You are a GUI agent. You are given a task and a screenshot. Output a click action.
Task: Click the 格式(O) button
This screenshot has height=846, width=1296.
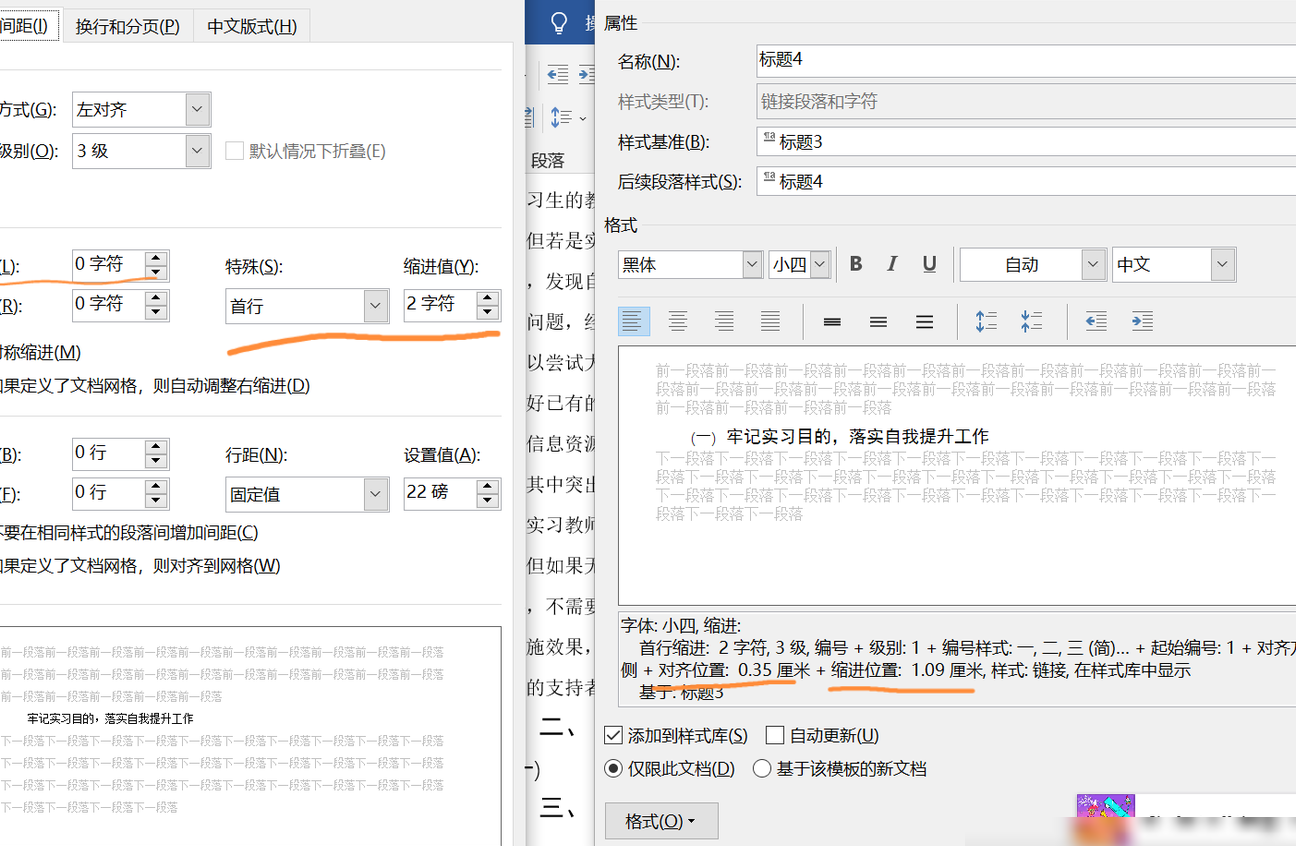[660, 821]
